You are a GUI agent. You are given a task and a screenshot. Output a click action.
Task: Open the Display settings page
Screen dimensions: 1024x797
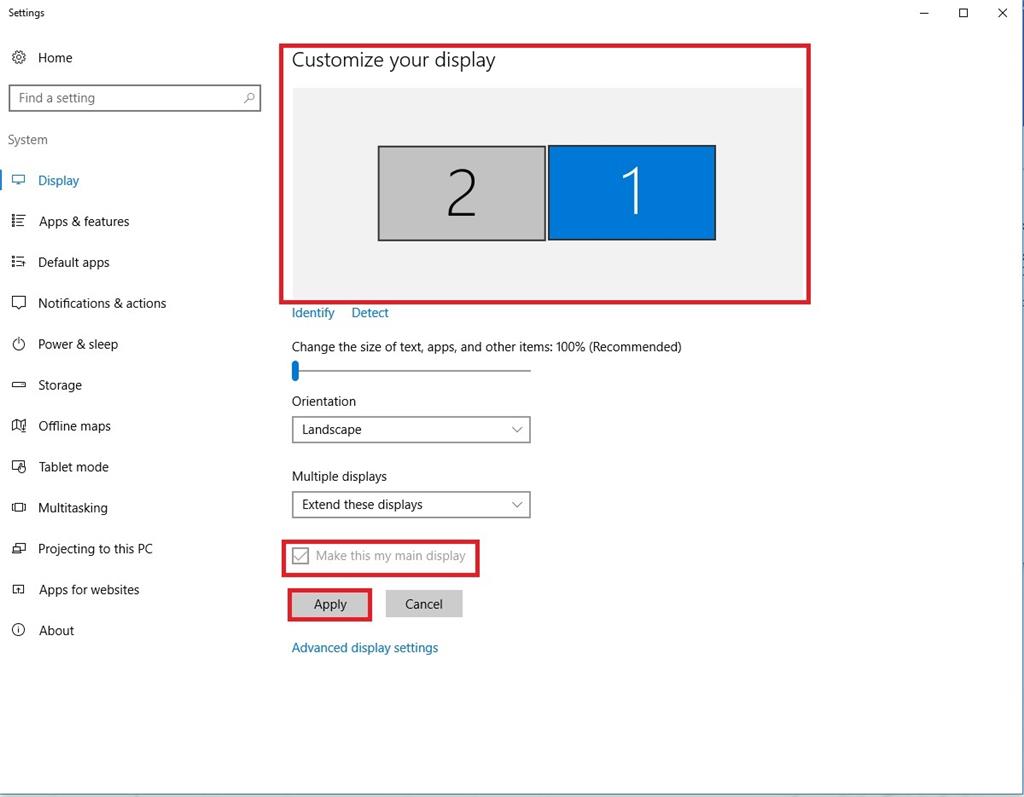[59, 180]
